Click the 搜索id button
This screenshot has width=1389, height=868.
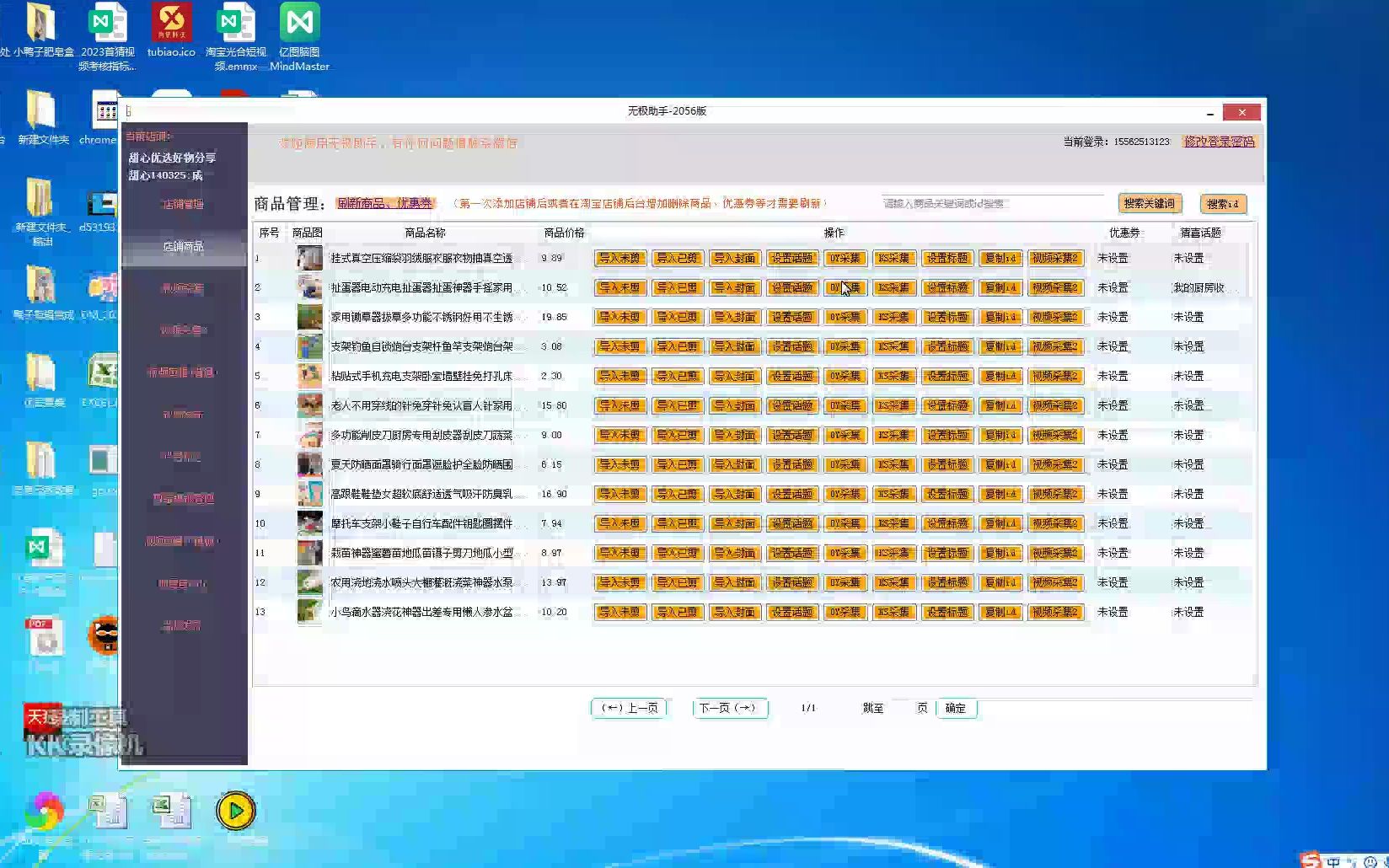(x=1222, y=203)
